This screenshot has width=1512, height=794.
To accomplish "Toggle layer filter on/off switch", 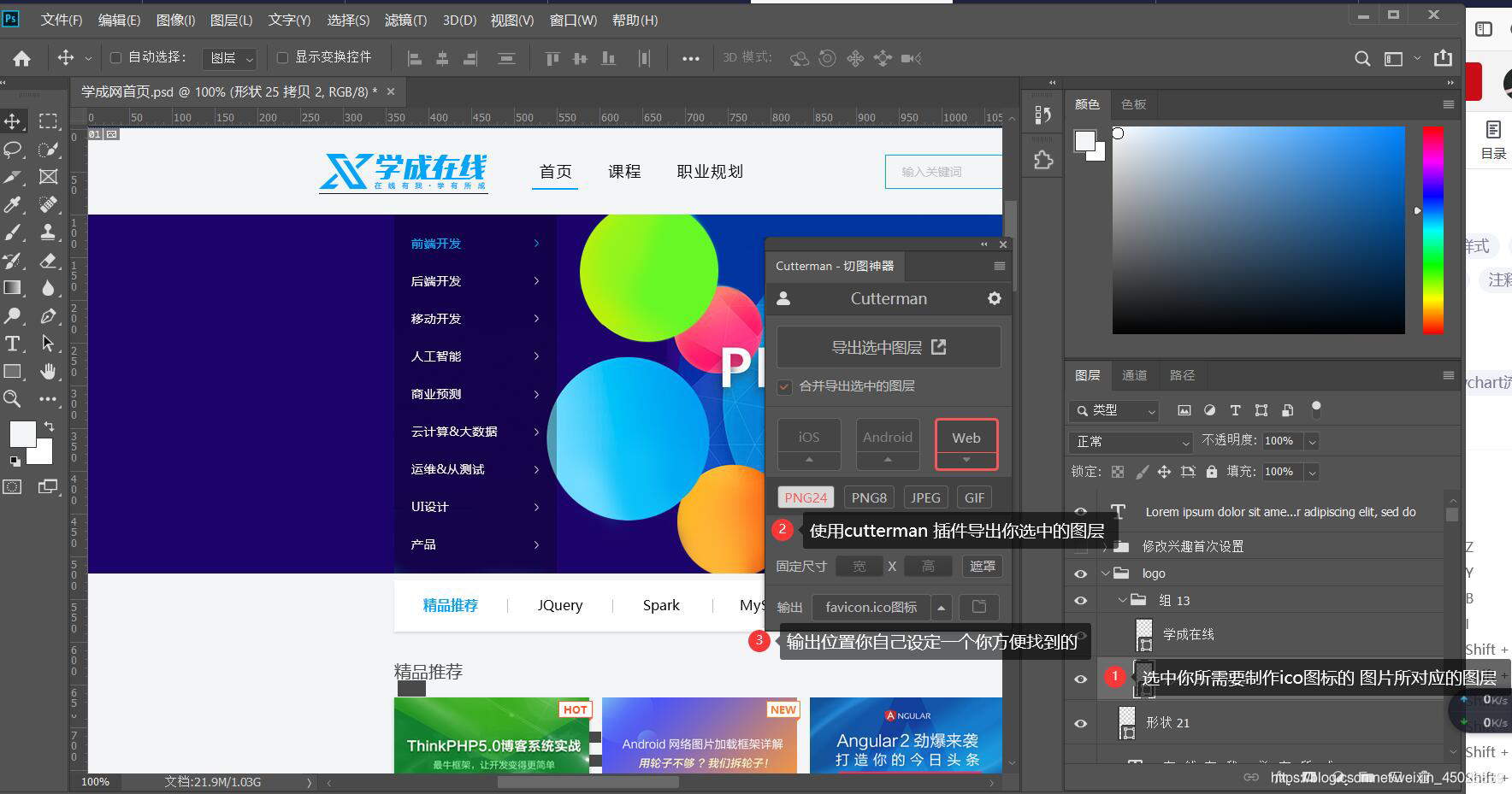I will point(1316,409).
